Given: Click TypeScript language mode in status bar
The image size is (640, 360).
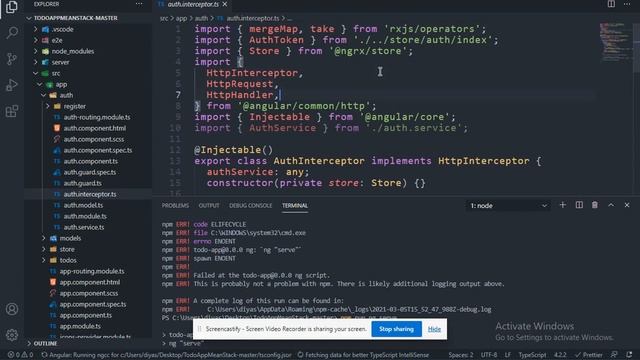Looking at the screenshot, I should (532, 355).
